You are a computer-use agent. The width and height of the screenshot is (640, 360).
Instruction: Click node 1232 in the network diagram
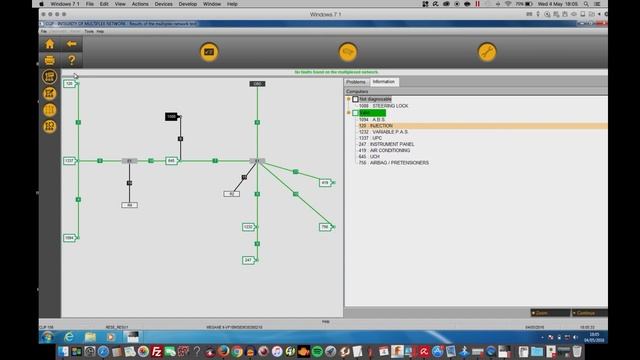249,227
